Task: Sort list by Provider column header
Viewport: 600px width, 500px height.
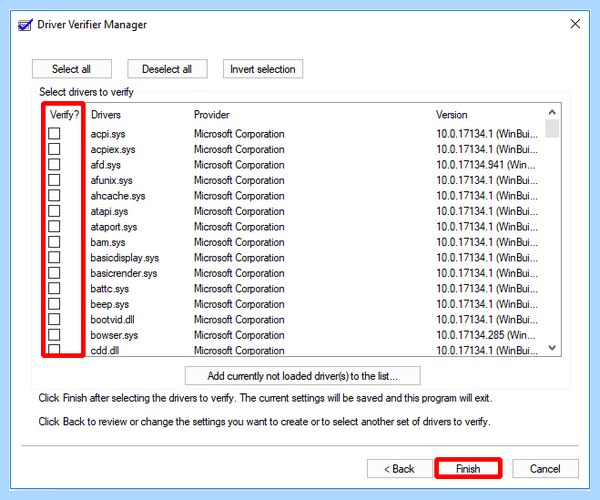Action: 212,115
